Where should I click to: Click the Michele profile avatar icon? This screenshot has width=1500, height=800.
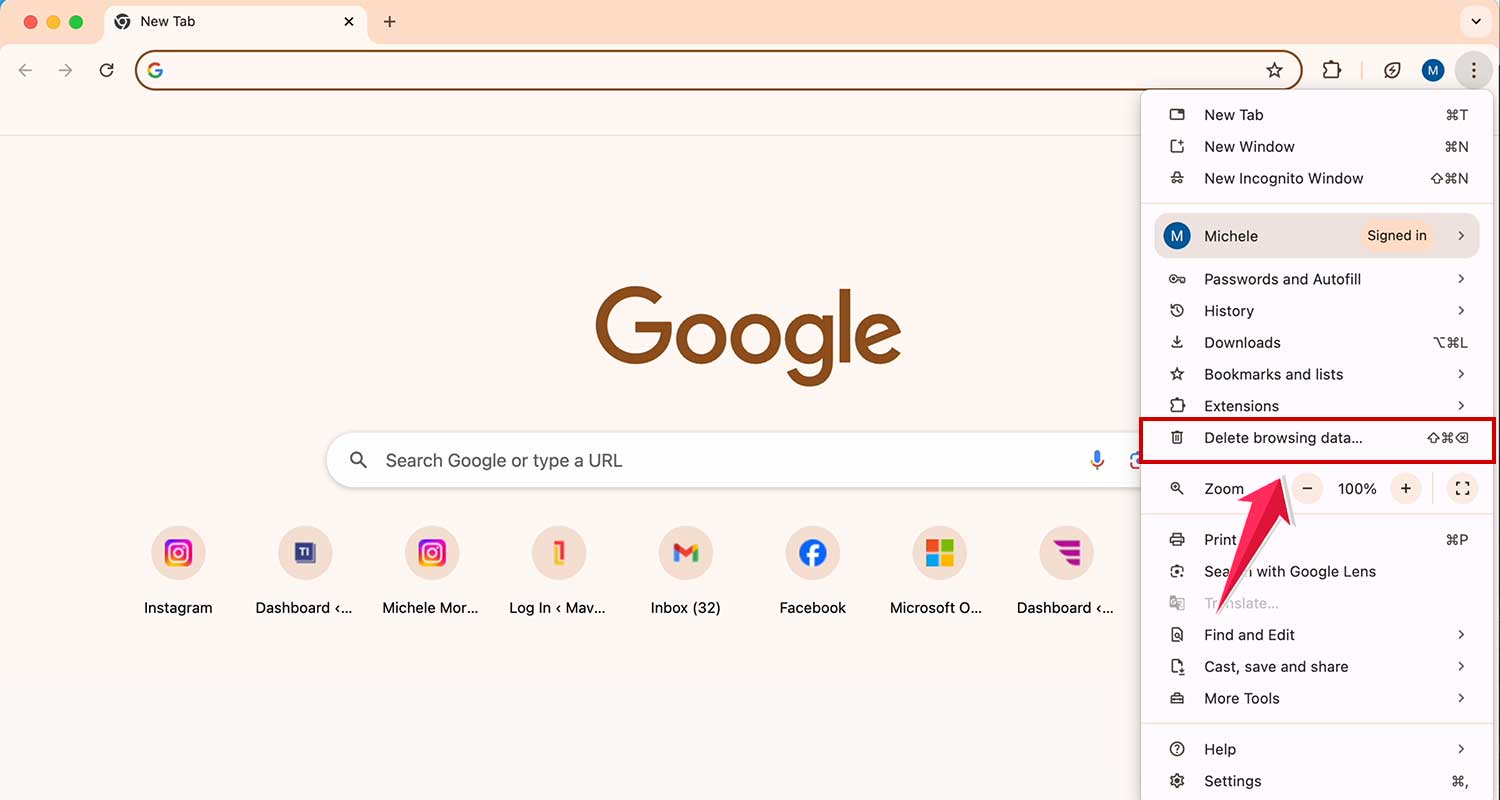point(1433,70)
